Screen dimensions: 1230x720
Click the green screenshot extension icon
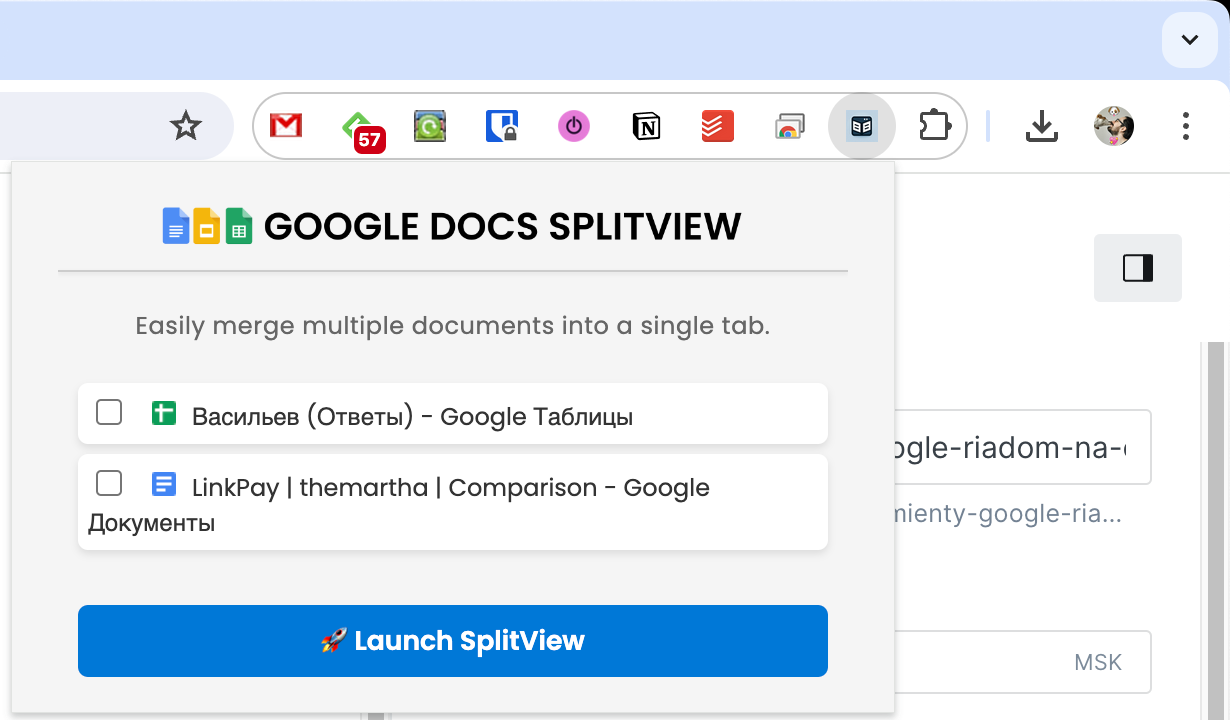pyautogui.click(x=430, y=126)
